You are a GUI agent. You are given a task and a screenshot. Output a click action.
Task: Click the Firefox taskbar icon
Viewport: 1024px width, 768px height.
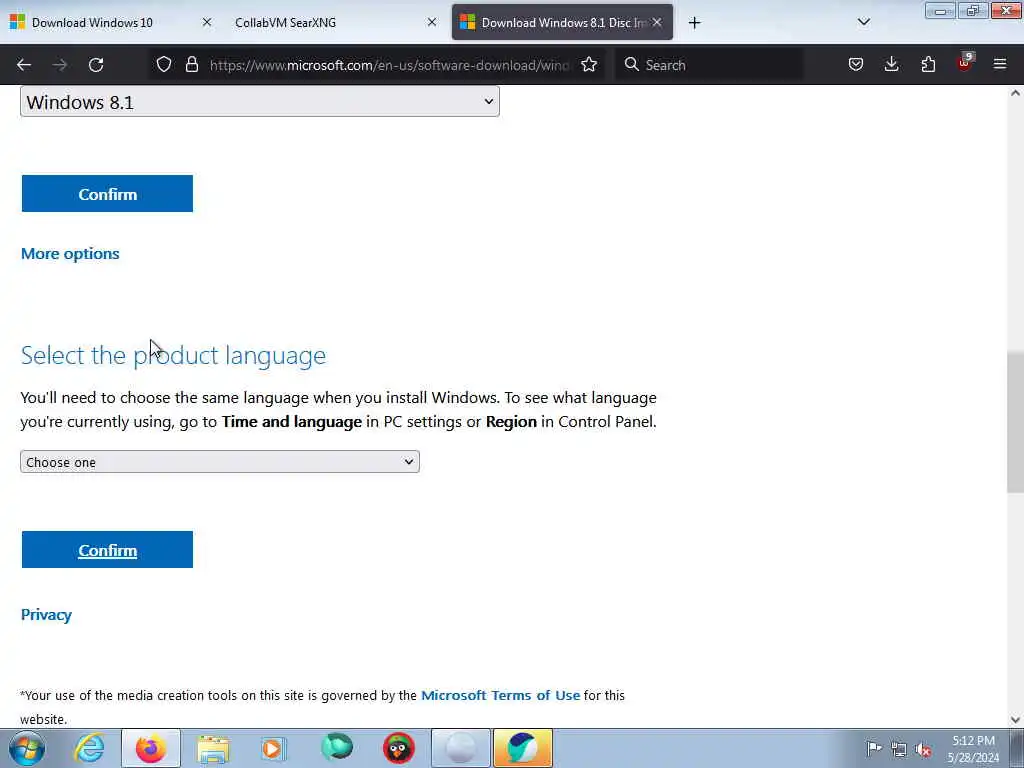(151, 748)
